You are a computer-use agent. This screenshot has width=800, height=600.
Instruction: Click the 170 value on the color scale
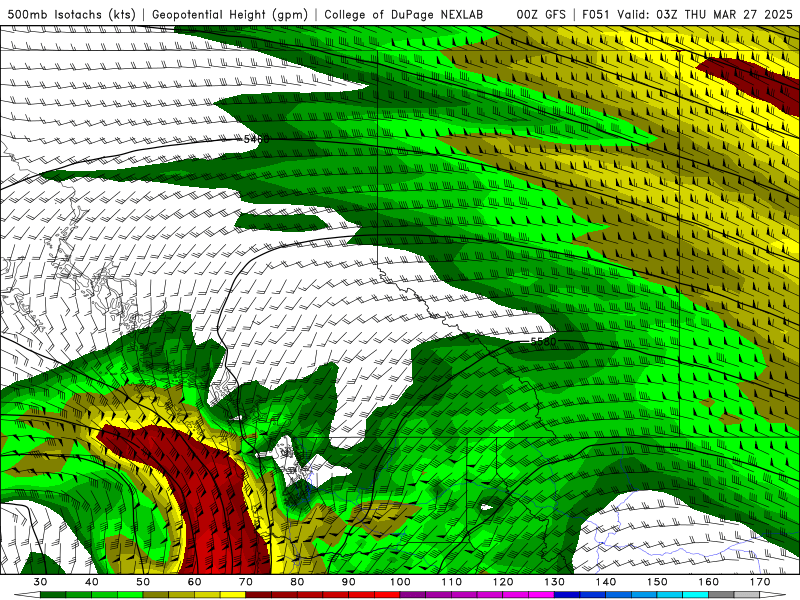760,582
